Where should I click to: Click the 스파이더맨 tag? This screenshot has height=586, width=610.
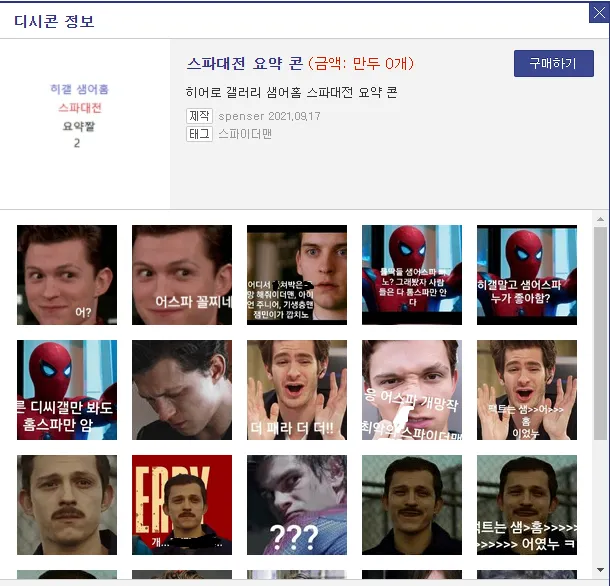pyautogui.click(x=245, y=134)
